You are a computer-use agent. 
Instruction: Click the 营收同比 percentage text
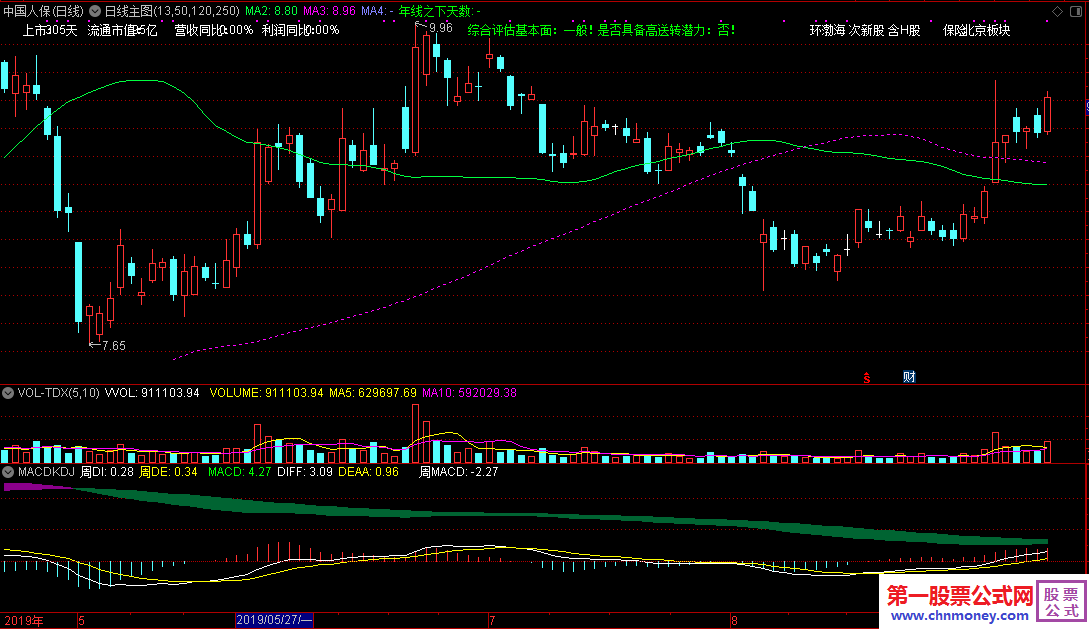point(213,30)
